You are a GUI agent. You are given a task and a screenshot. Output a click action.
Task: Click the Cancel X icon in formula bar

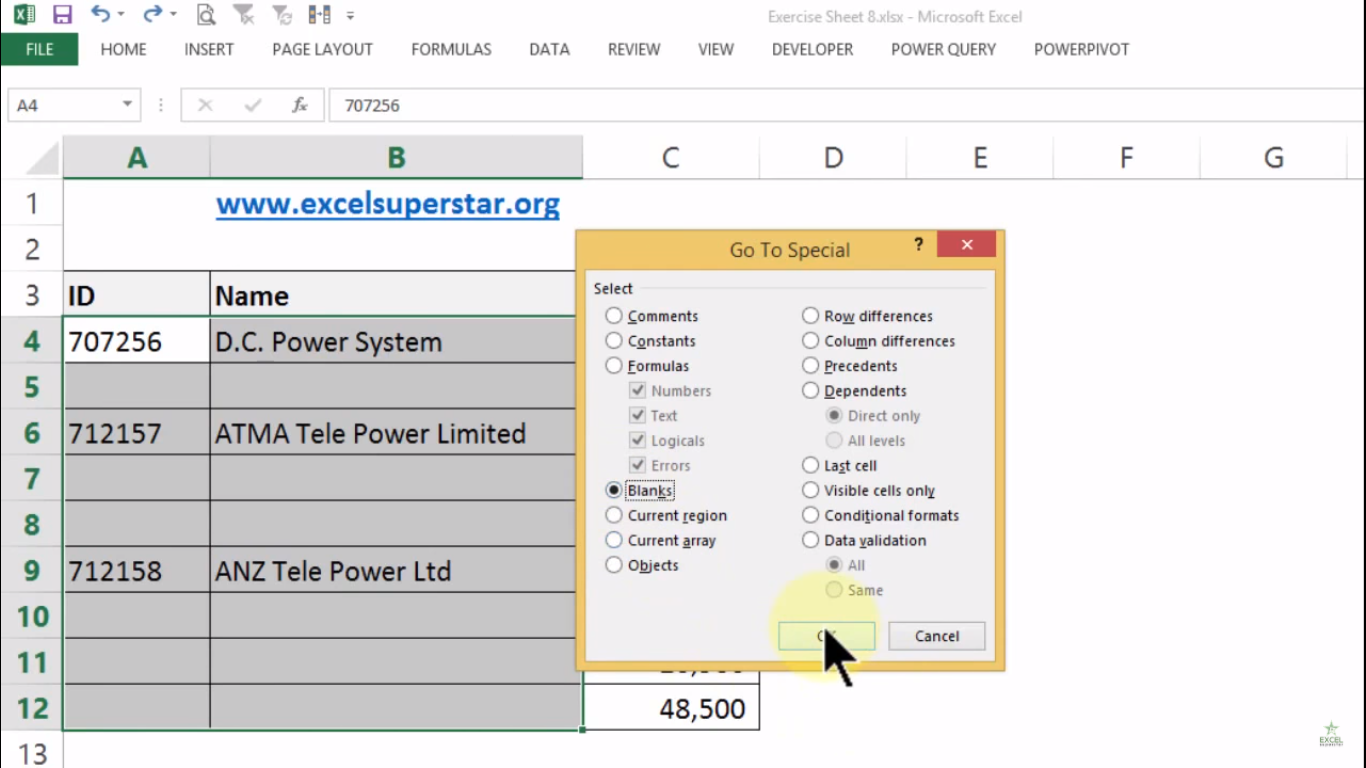205,105
